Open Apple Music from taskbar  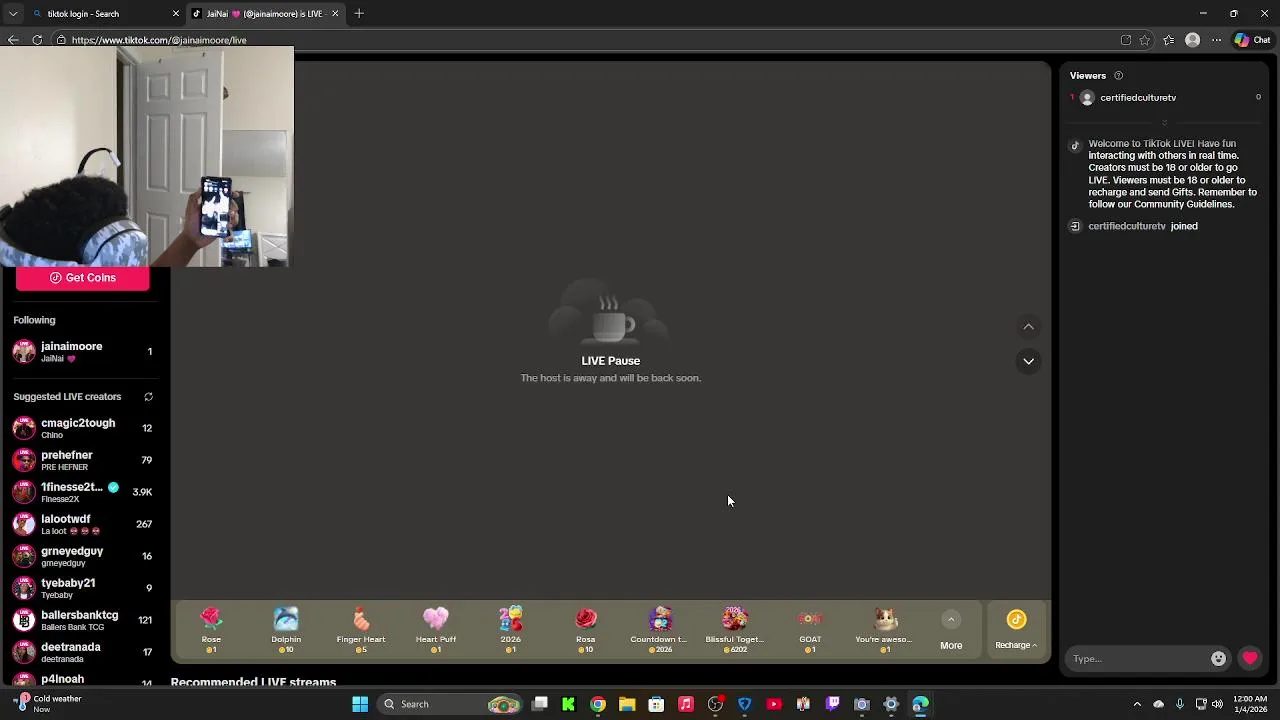686,704
